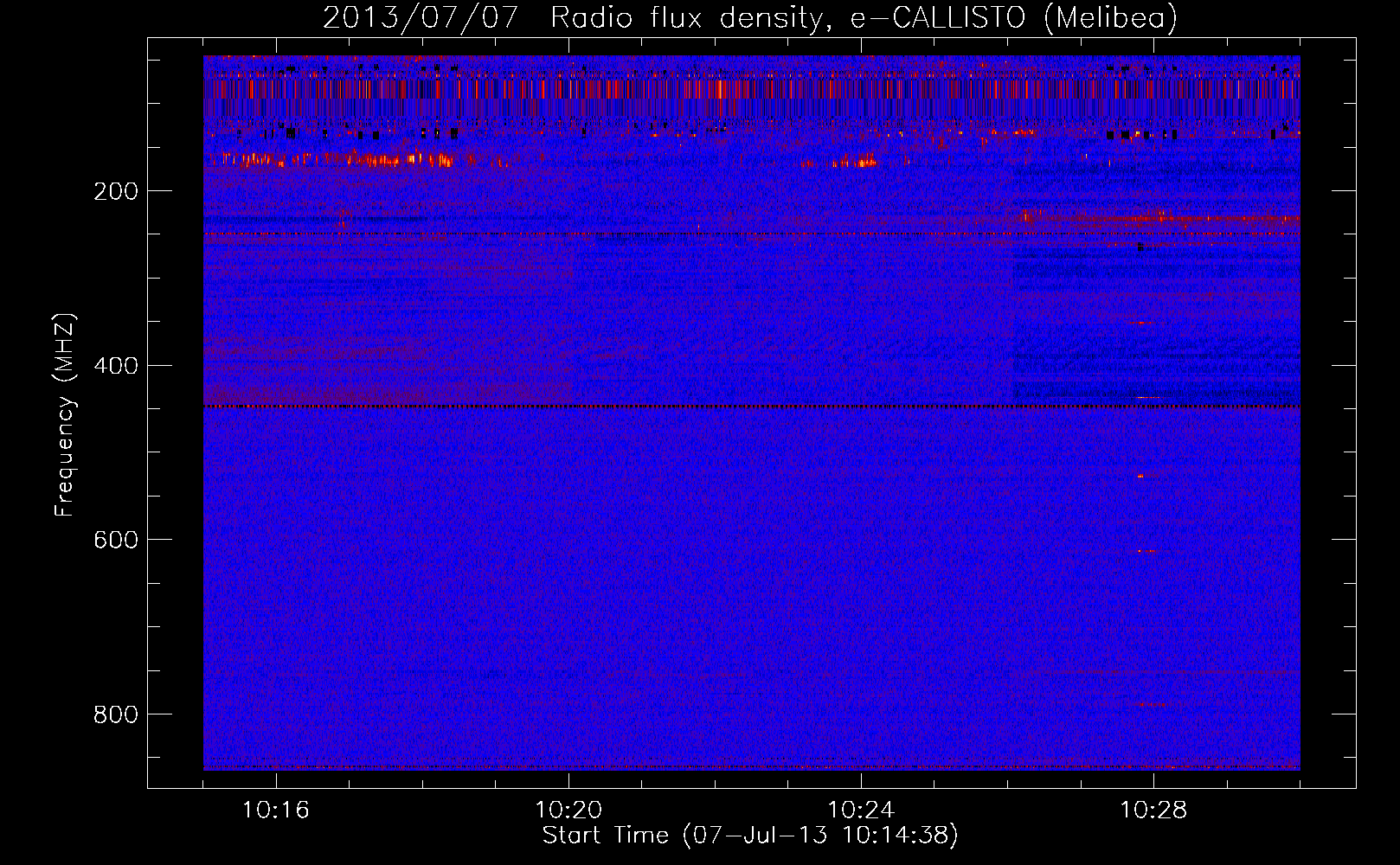Select the 600 MHz frequency label
This screenshot has height=865, width=1400.
tap(116, 540)
